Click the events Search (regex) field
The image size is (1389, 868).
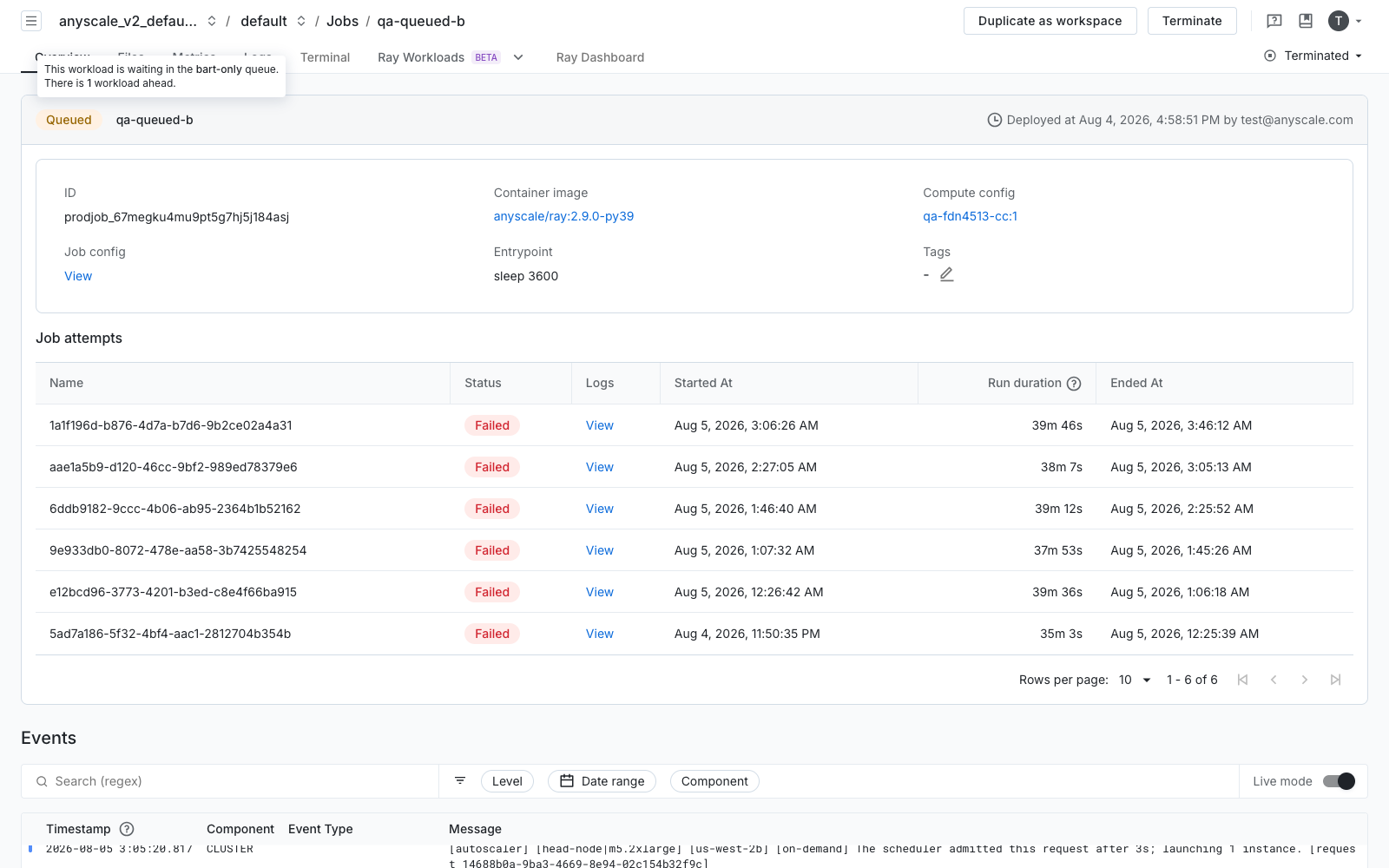coord(230,781)
